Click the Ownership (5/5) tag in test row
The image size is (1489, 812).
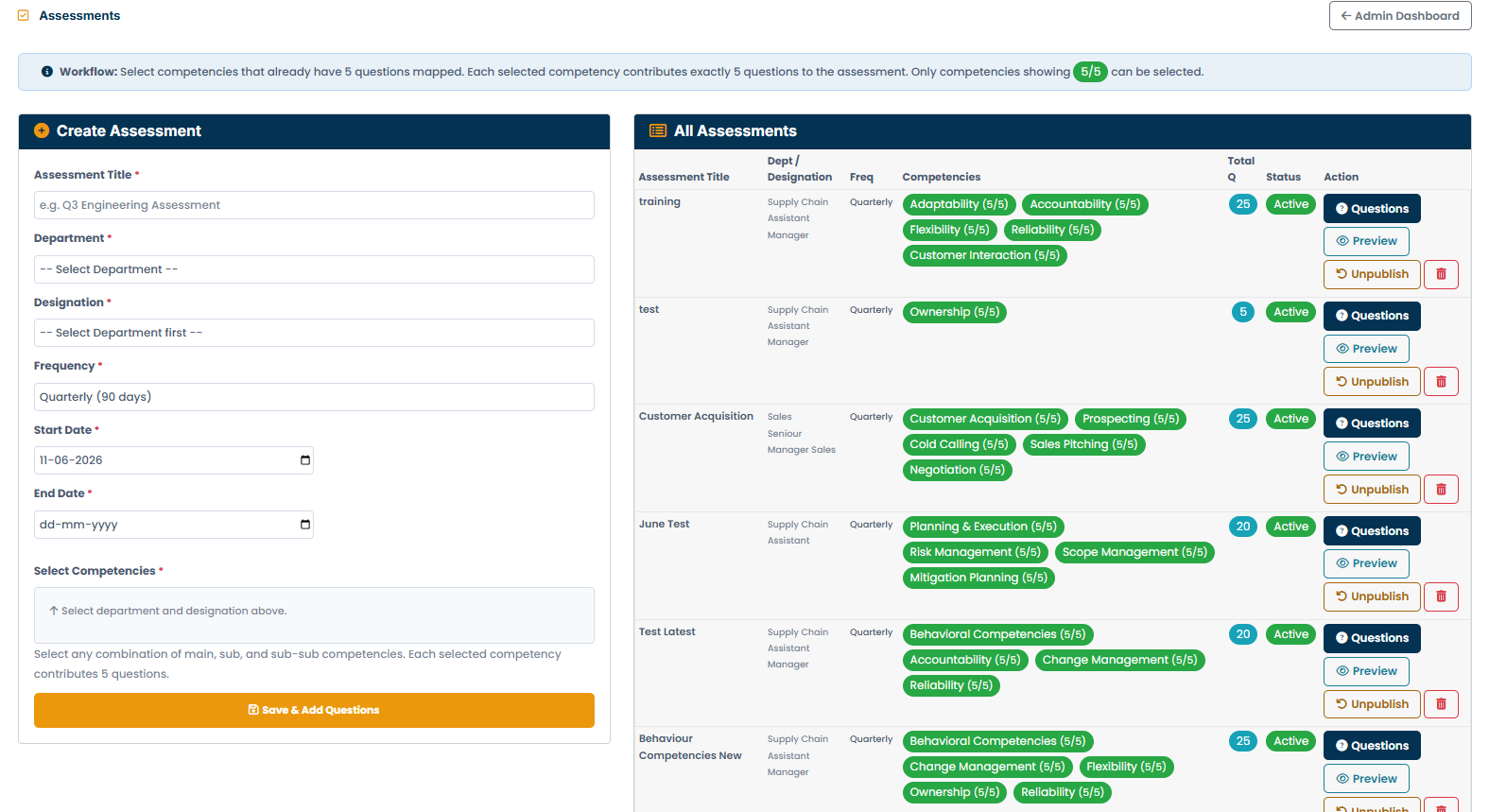tap(954, 312)
